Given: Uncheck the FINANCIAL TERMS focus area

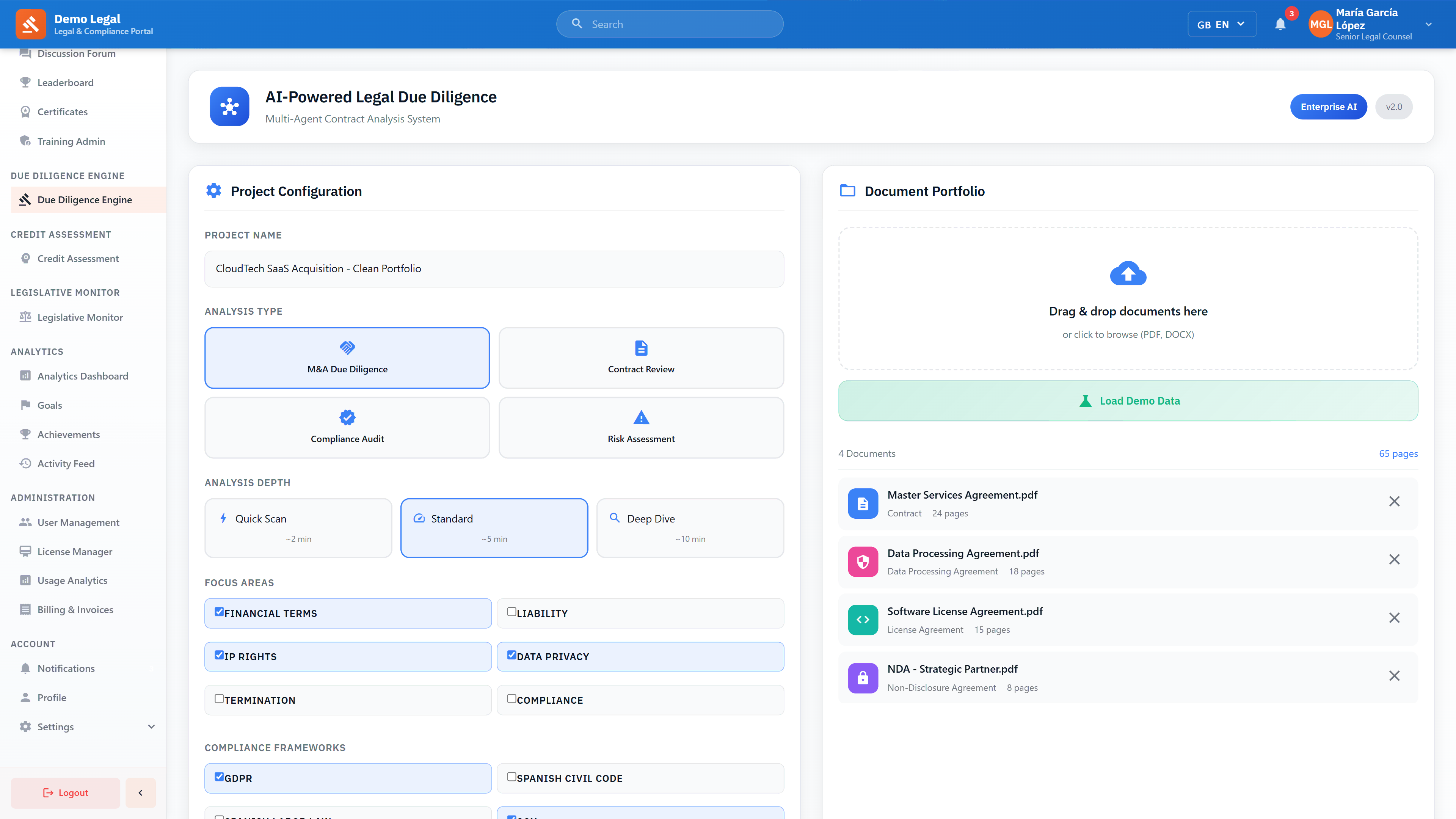Looking at the screenshot, I should coord(219,612).
